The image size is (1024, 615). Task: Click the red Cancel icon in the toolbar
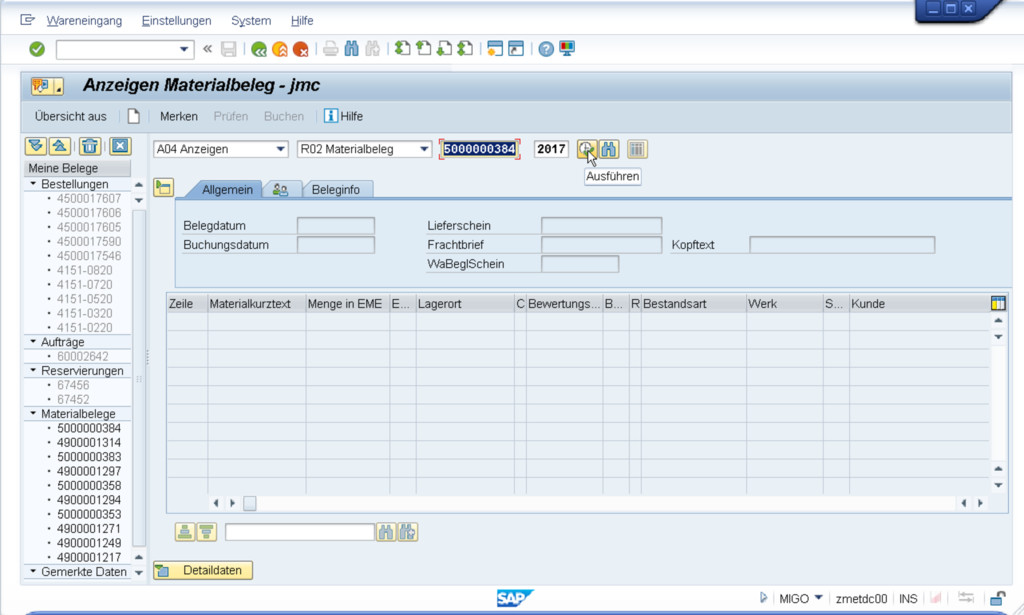[301, 49]
